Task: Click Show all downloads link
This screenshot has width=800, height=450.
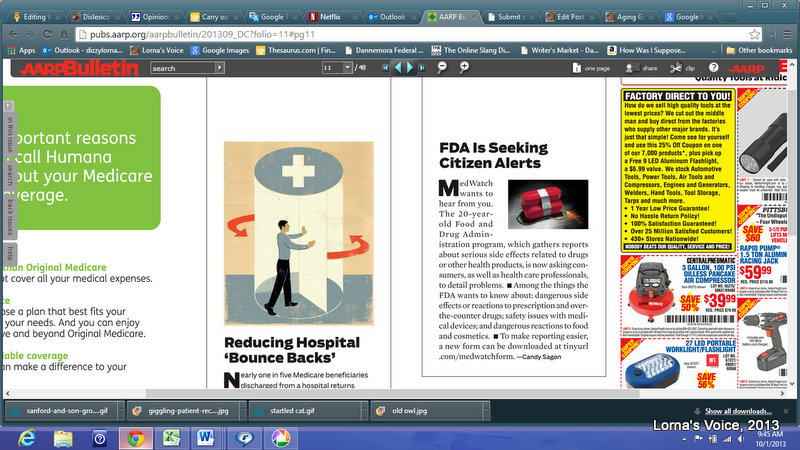Action: tap(740, 411)
